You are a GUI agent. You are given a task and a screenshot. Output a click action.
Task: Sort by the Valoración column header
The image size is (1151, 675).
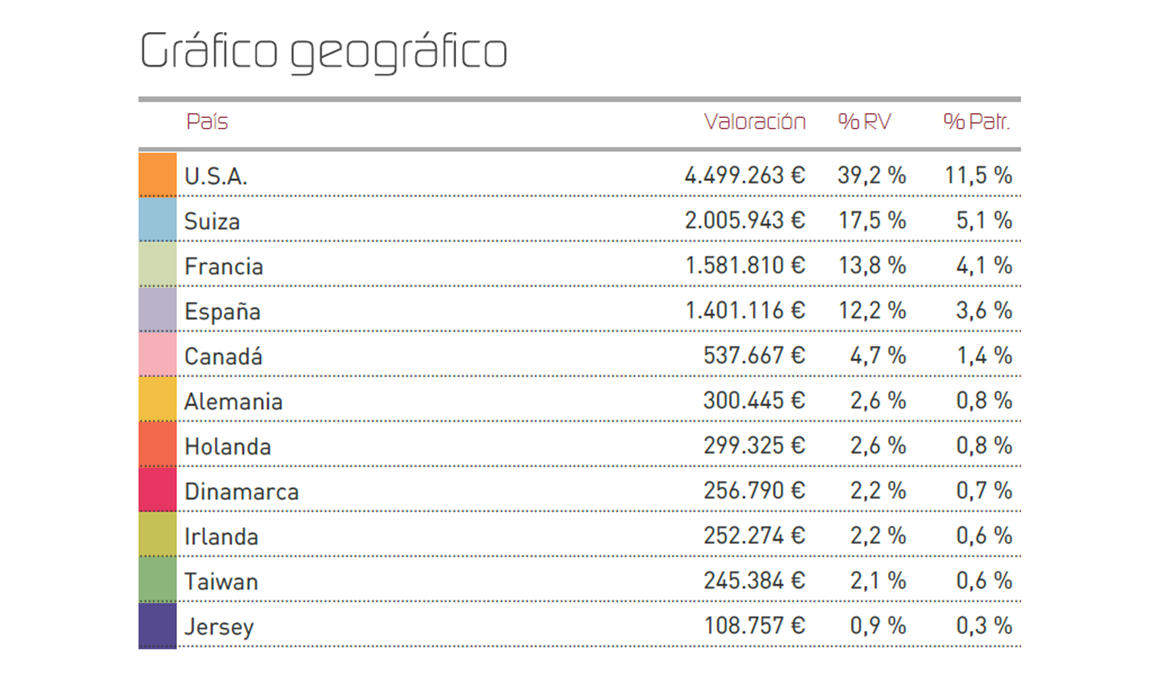click(x=754, y=122)
